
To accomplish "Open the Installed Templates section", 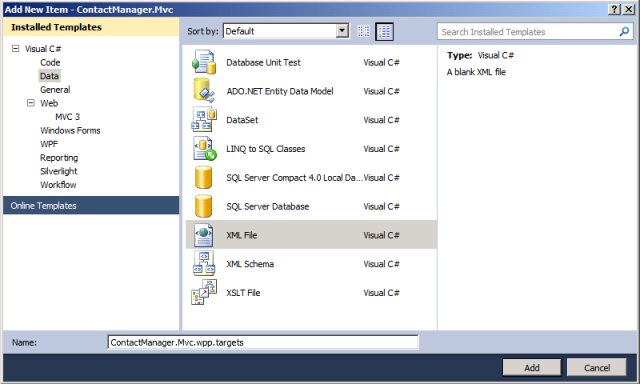I will pos(91,27).
